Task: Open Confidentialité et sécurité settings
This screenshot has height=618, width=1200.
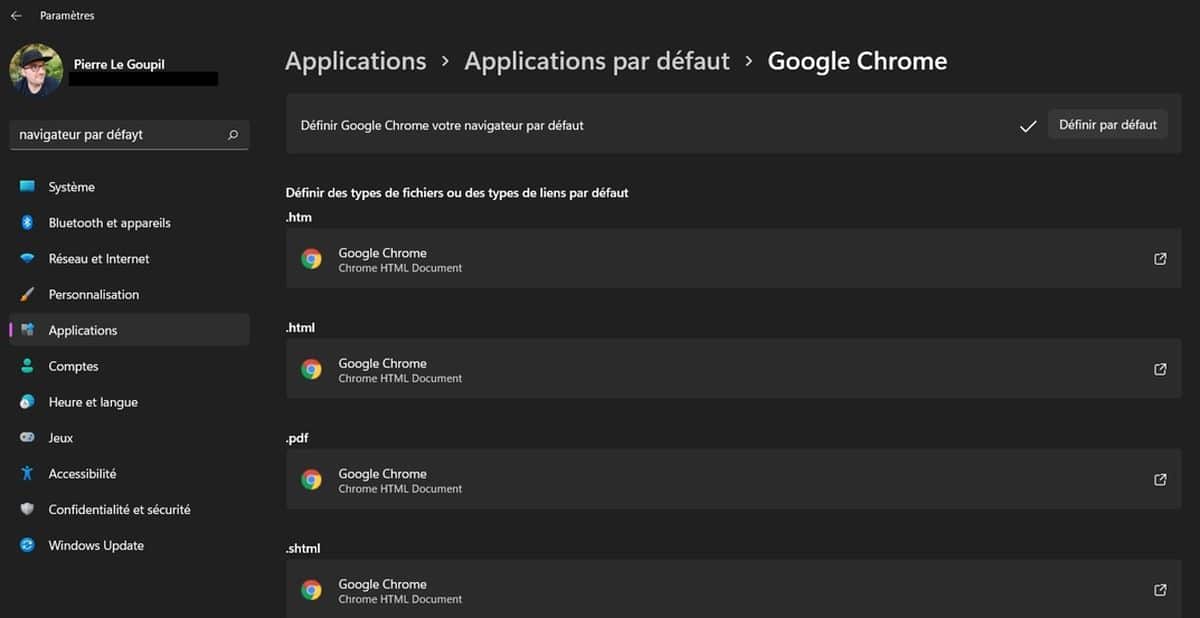Action: point(129,510)
